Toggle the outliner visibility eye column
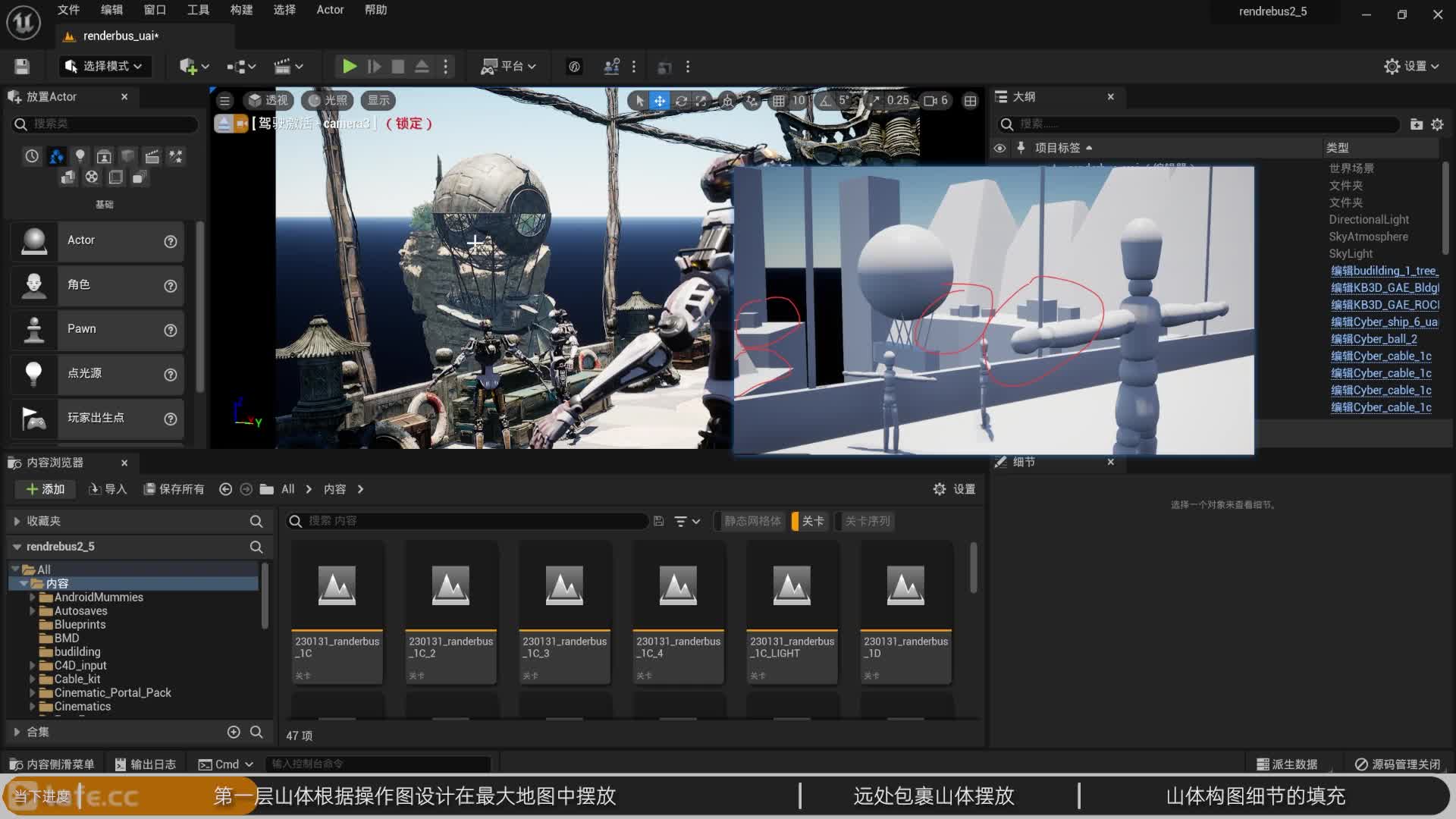The height and width of the screenshot is (819, 1456). [999, 148]
